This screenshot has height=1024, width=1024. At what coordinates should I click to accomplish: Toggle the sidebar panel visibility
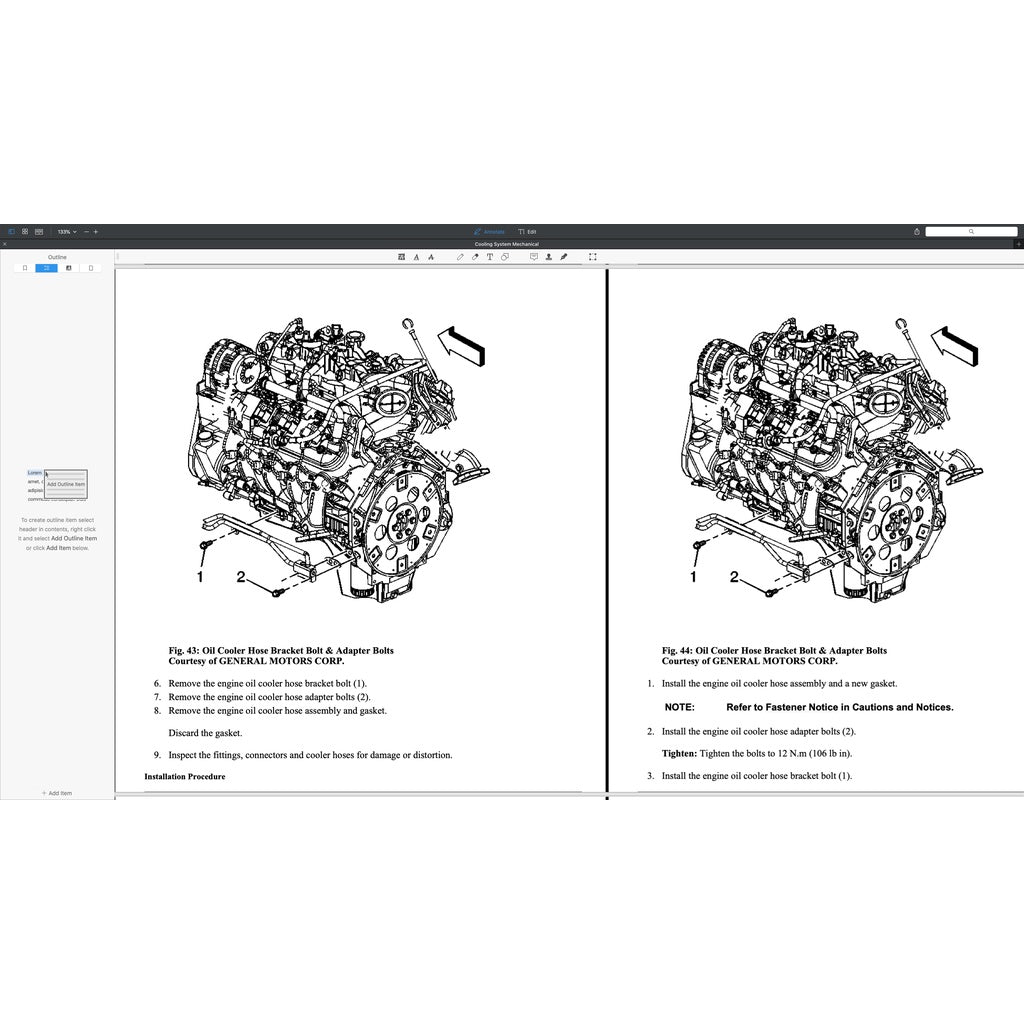(x=11, y=231)
